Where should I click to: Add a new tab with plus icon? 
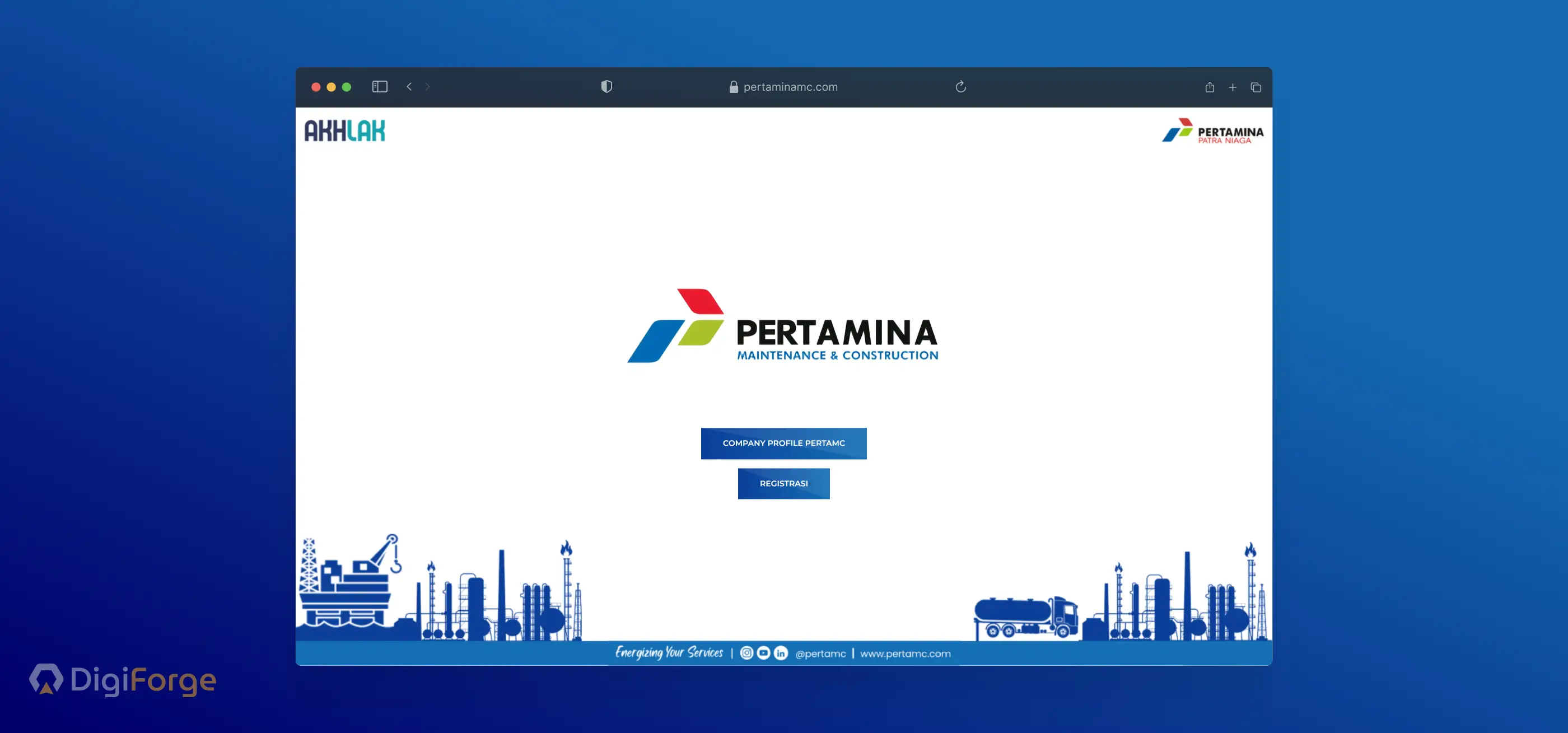point(1232,87)
